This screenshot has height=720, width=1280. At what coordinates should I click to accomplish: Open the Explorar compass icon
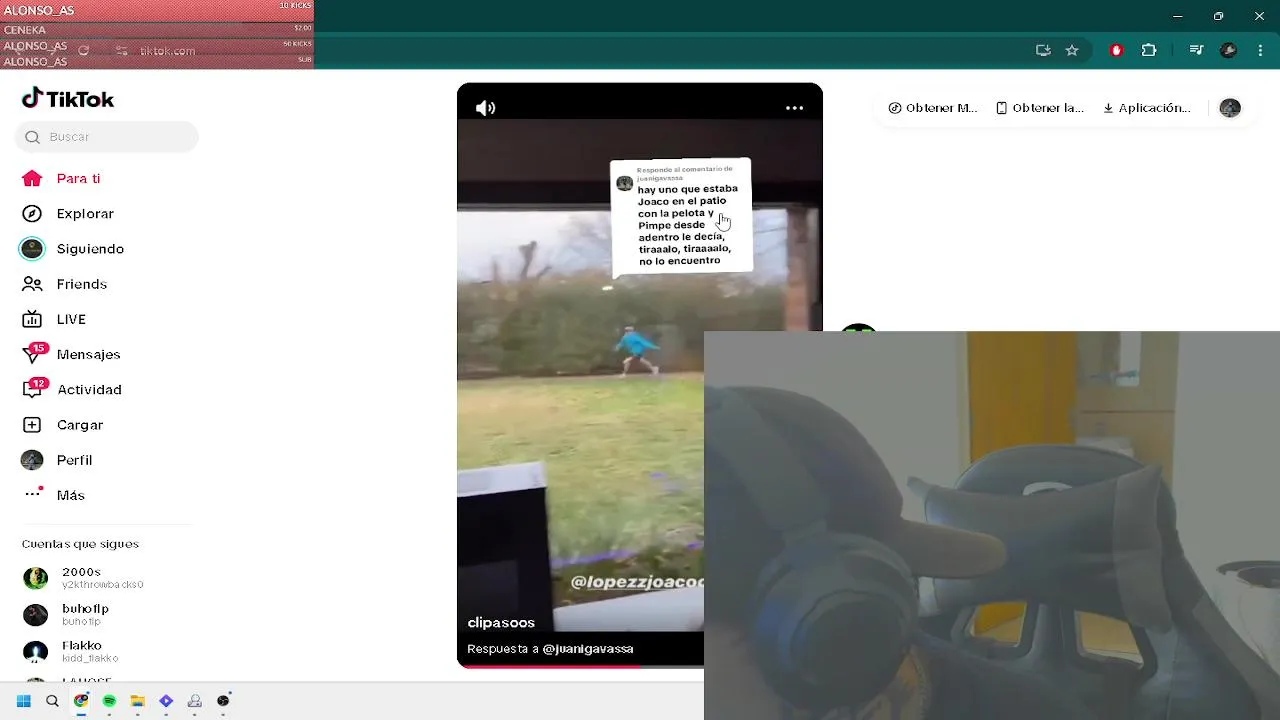pyautogui.click(x=32, y=214)
